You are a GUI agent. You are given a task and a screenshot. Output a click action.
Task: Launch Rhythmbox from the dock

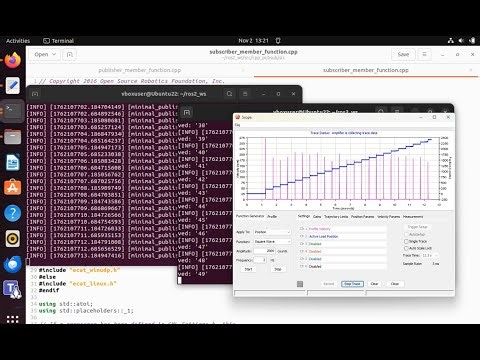click(x=13, y=239)
